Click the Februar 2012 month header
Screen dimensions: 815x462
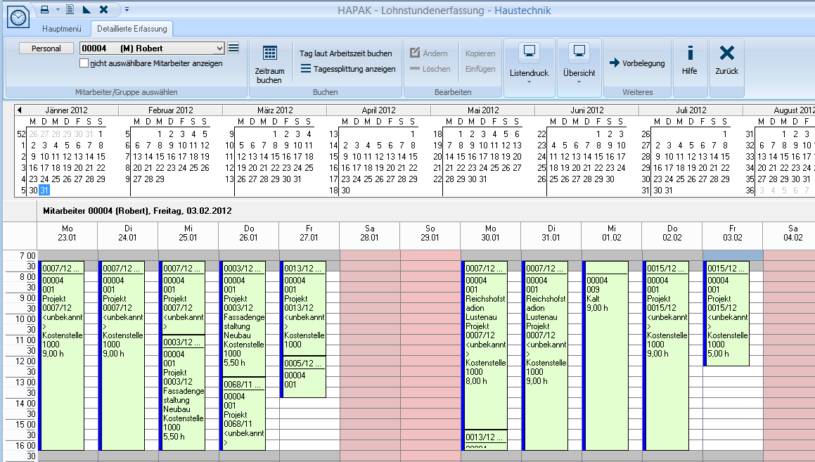tap(170, 110)
